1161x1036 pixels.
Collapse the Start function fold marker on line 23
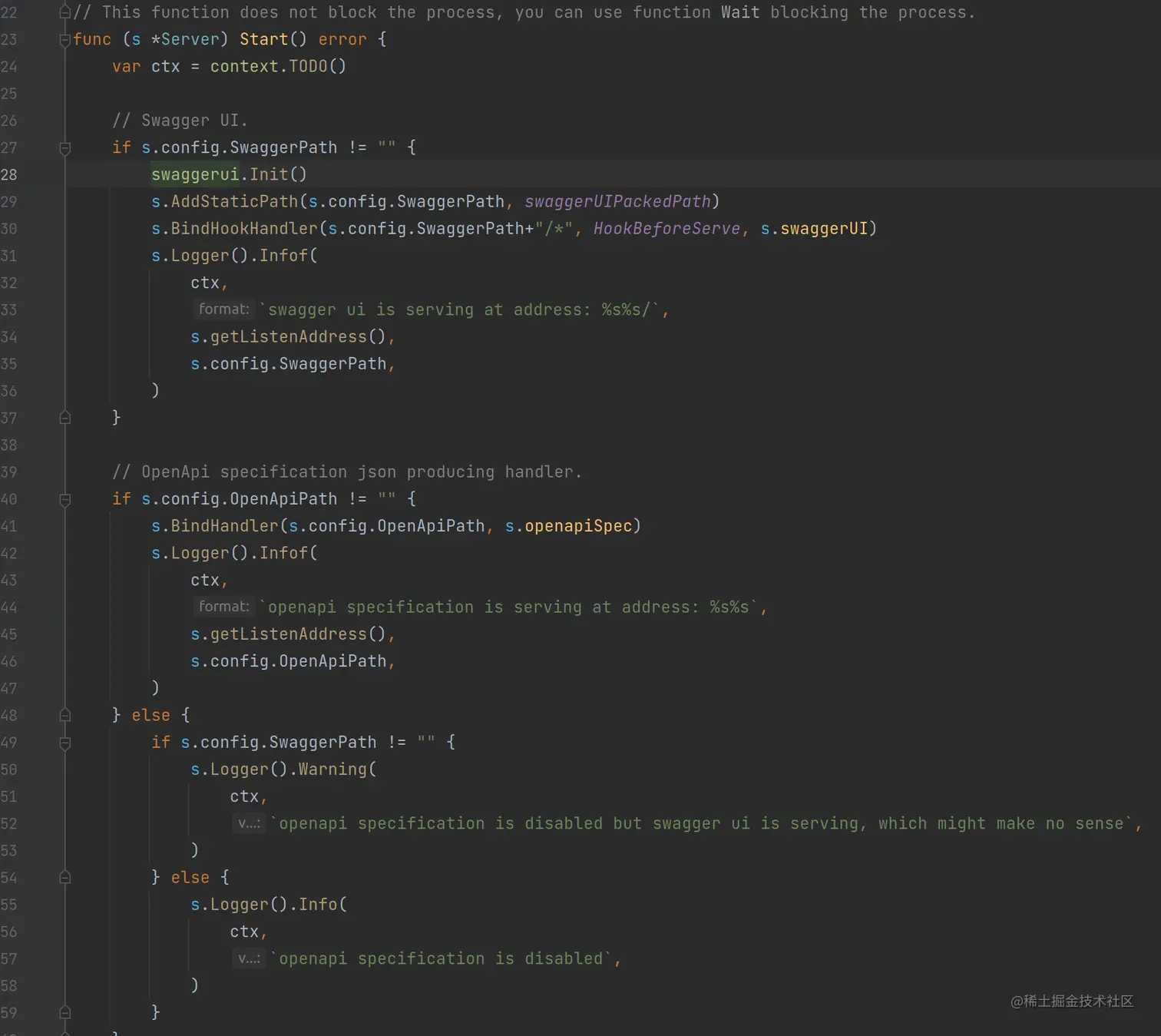pos(65,40)
